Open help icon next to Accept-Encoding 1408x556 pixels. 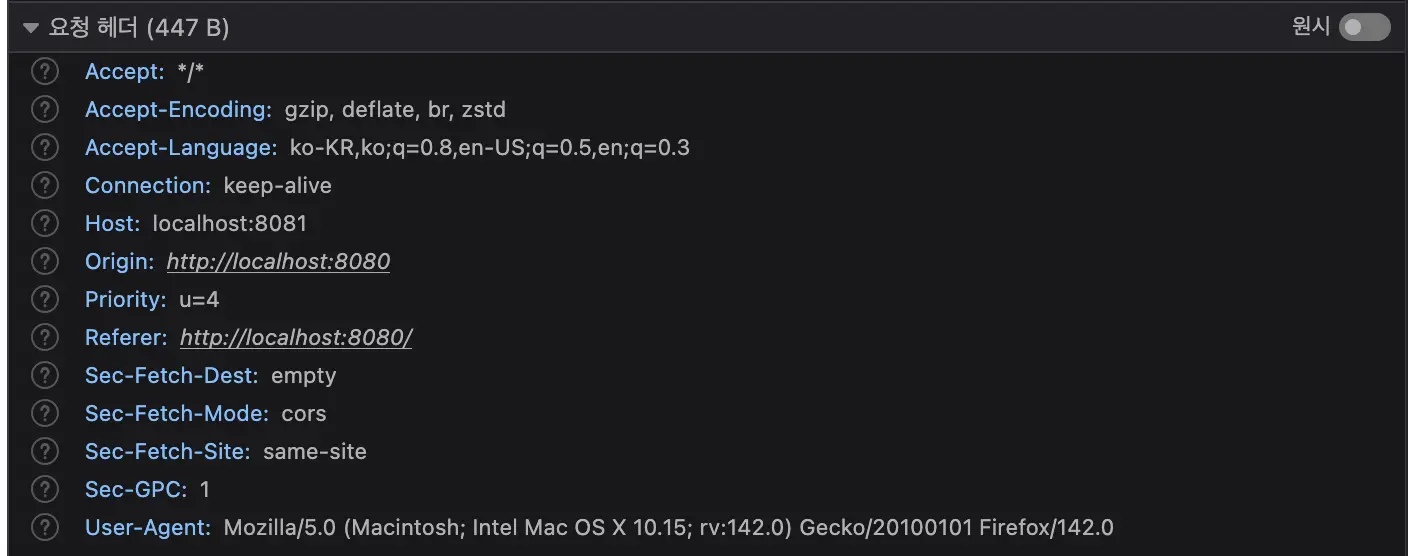(44, 110)
